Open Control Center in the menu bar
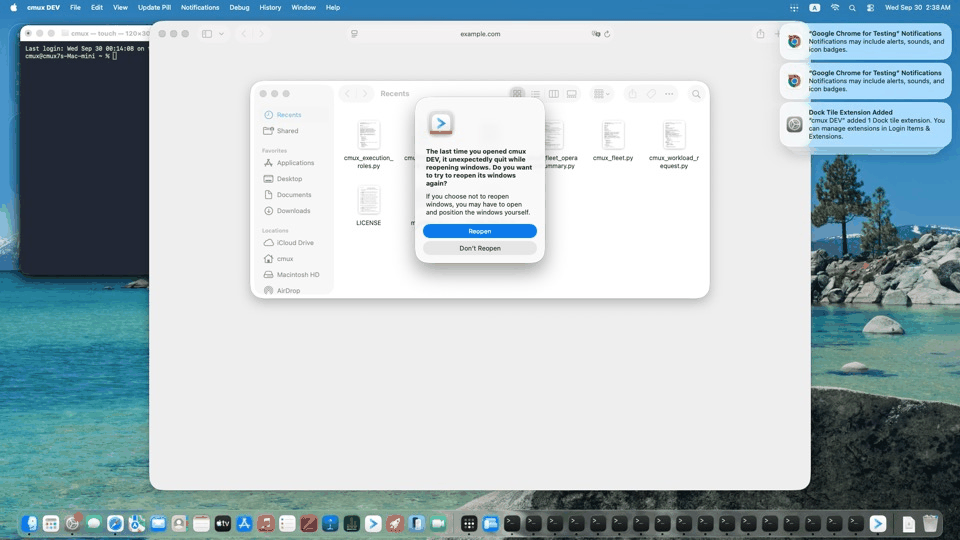Image resolution: width=960 pixels, height=540 pixels. (x=870, y=7)
